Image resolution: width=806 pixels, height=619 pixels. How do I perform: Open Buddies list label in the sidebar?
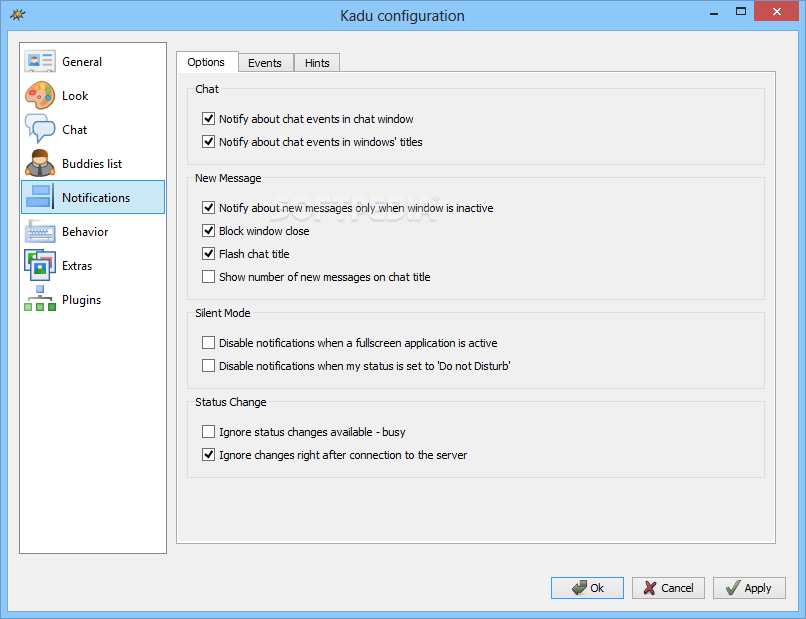[92, 163]
